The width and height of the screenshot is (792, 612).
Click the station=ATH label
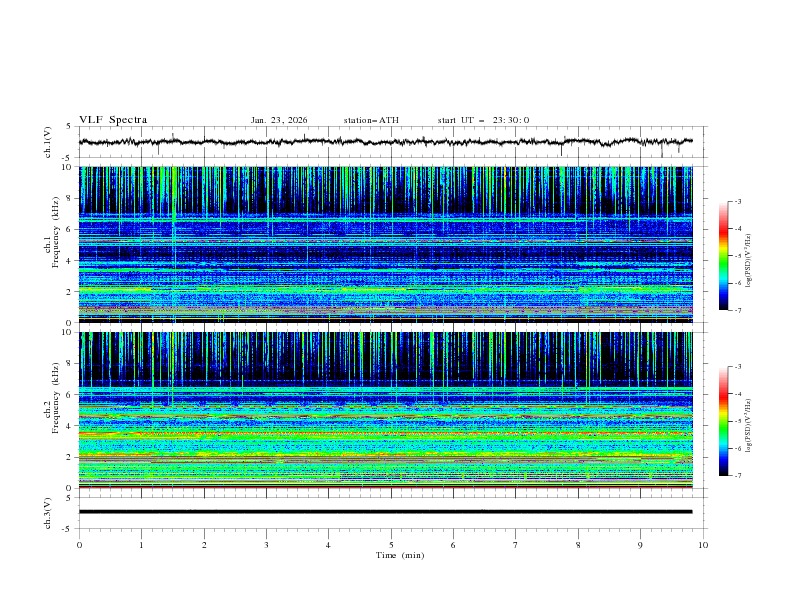(371, 120)
